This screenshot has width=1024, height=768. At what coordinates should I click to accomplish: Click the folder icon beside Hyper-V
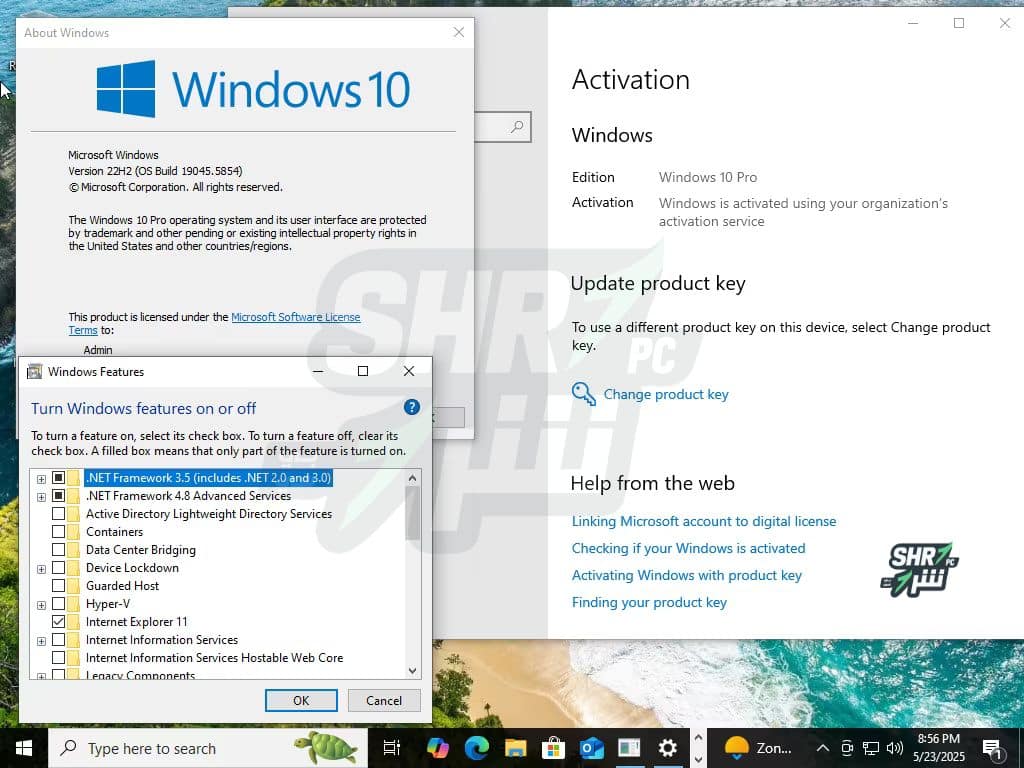(74, 603)
